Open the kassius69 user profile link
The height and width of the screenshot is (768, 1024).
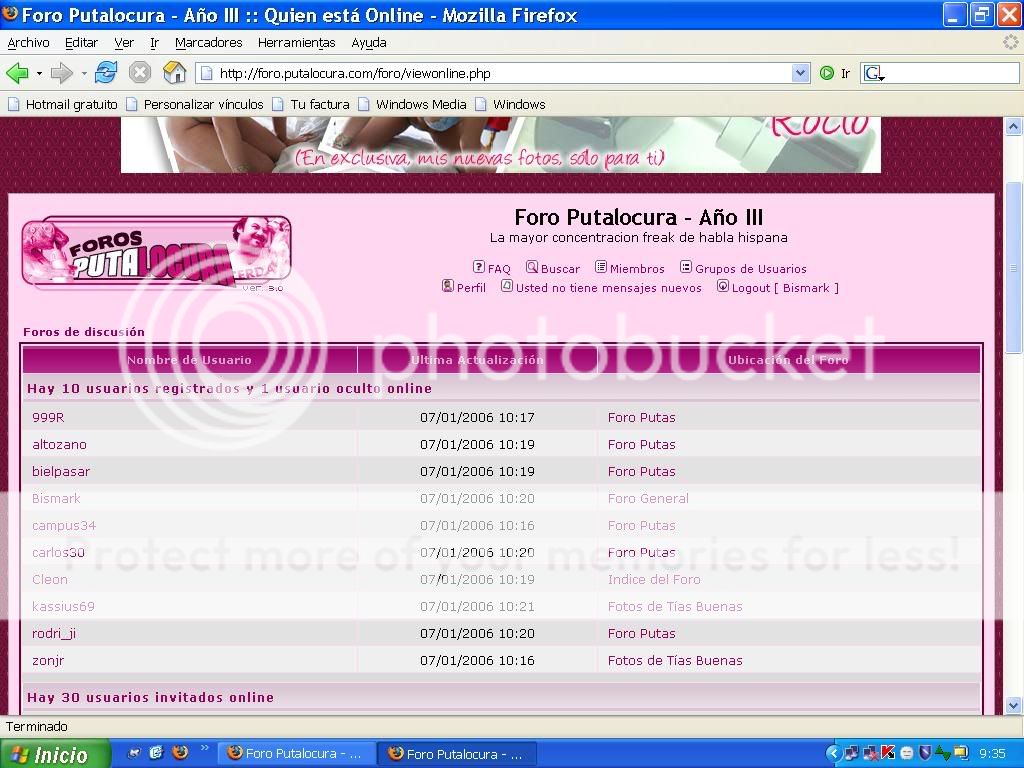[63, 607]
